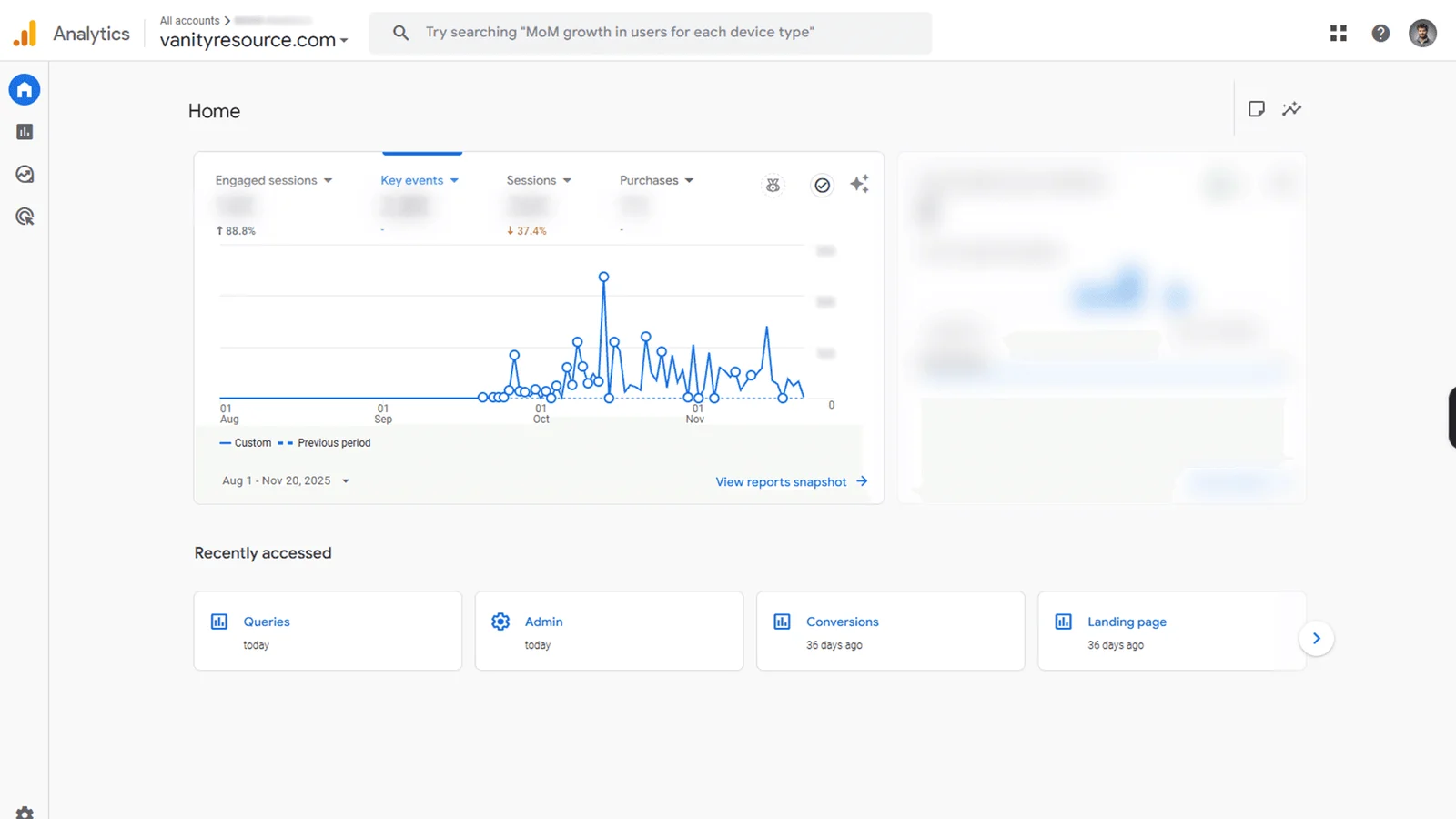Click the sparkle insights icon on chart card
1456x819 pixels.
[x=859, y=185]
